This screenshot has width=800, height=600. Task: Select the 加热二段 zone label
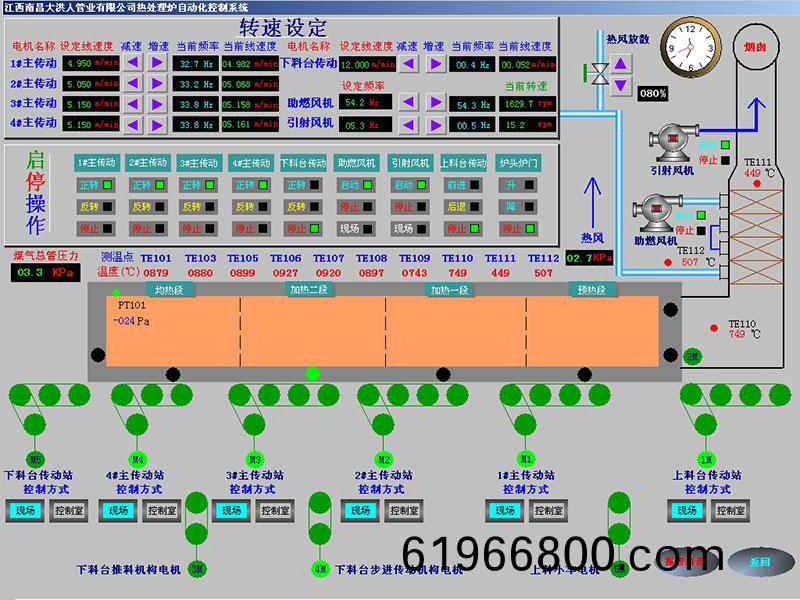[309, 290]
